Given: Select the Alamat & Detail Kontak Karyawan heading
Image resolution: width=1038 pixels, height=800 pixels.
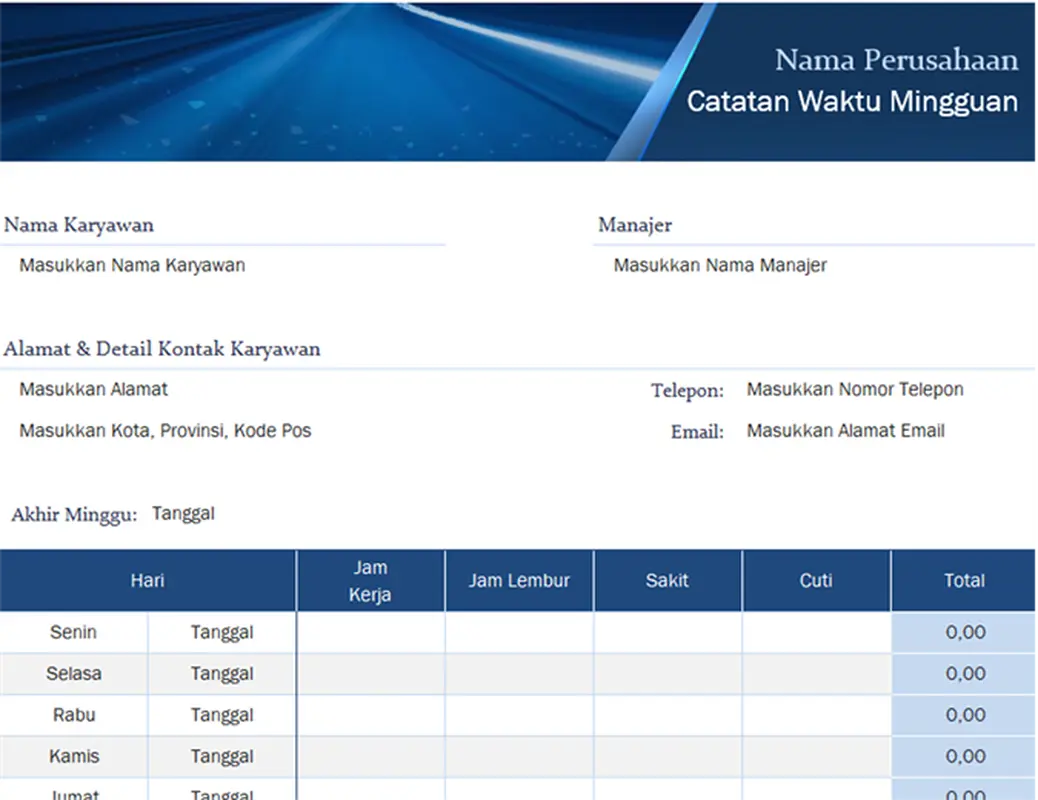Looking at the screenshot, I should tap(162, 349).
